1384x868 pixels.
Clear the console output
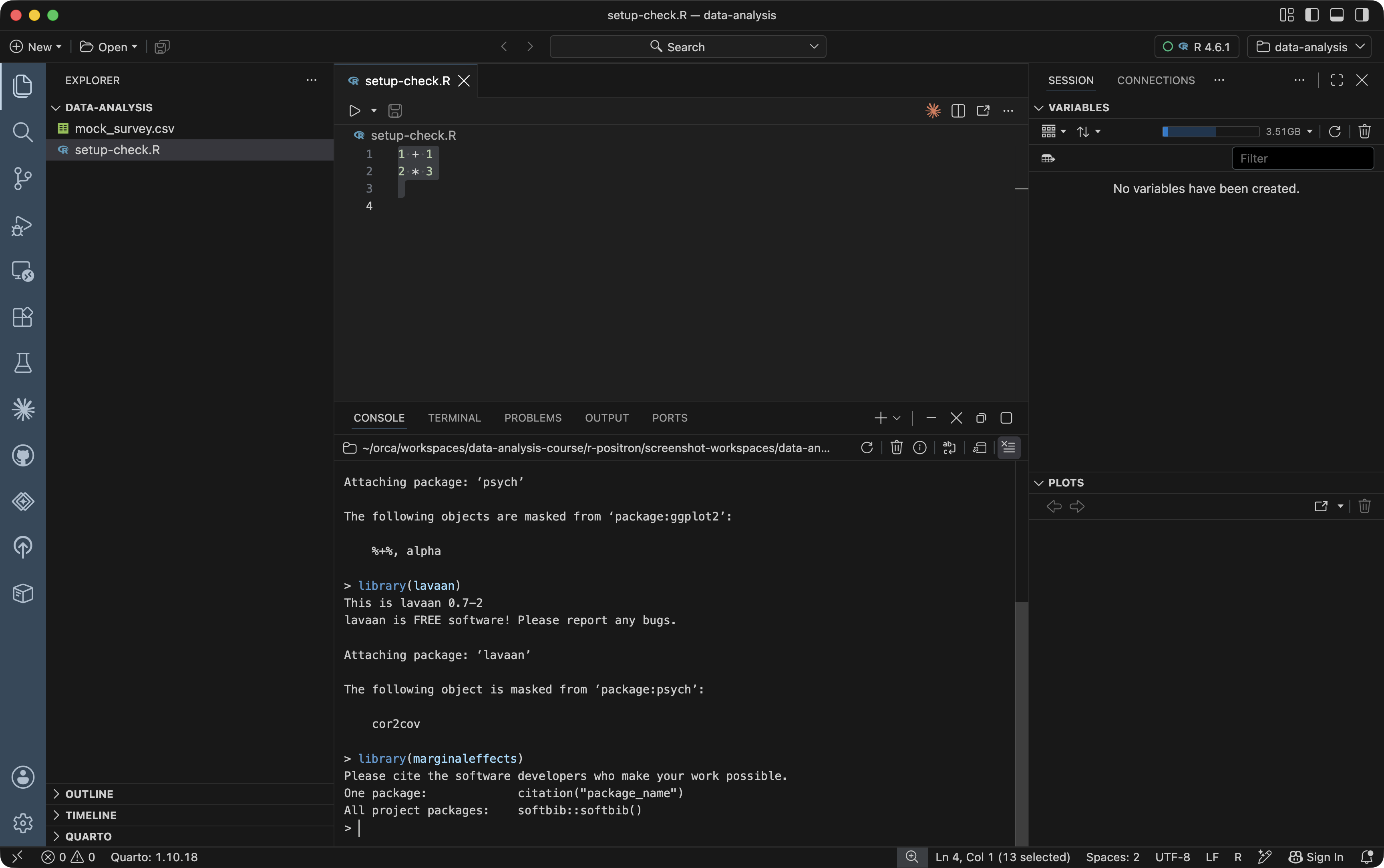coord(1009,448)
